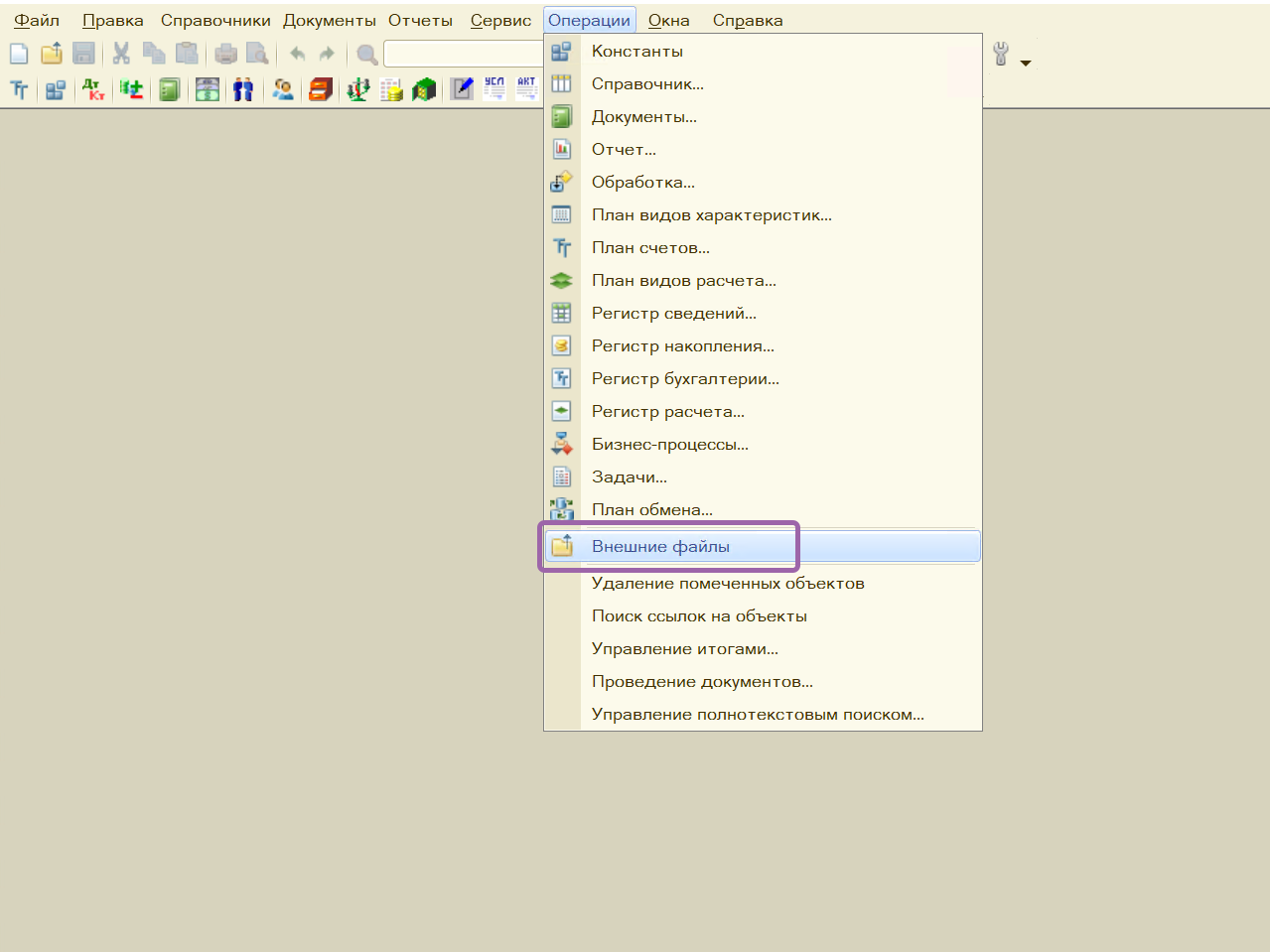Click Управление полнотекстовым поиском... entry
This screenshot has width=1270, height=952.
757,715
